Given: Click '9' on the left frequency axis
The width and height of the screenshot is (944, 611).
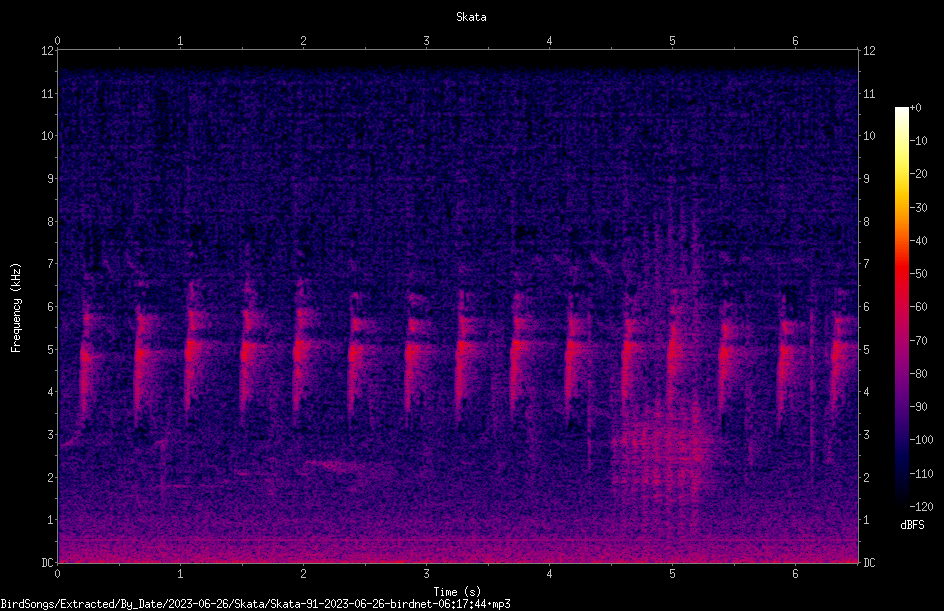Looking at the screenshot, I should point(51,179).
